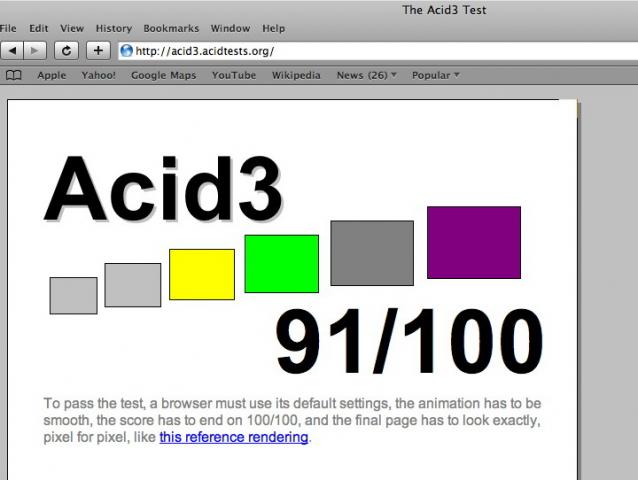Reload the page with the refresh button
This screenshot has width=638, height=480.
(66, 51)
